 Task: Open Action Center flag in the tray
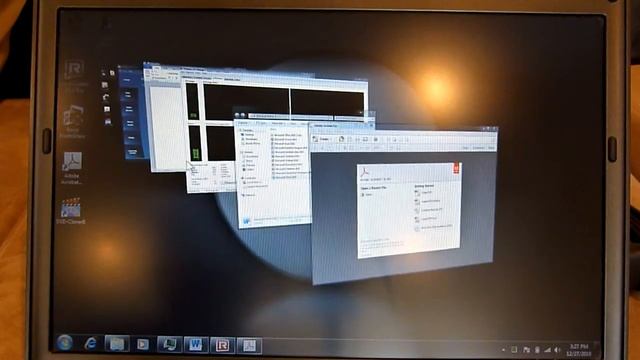pyautogui.click(x=527, y=350)
